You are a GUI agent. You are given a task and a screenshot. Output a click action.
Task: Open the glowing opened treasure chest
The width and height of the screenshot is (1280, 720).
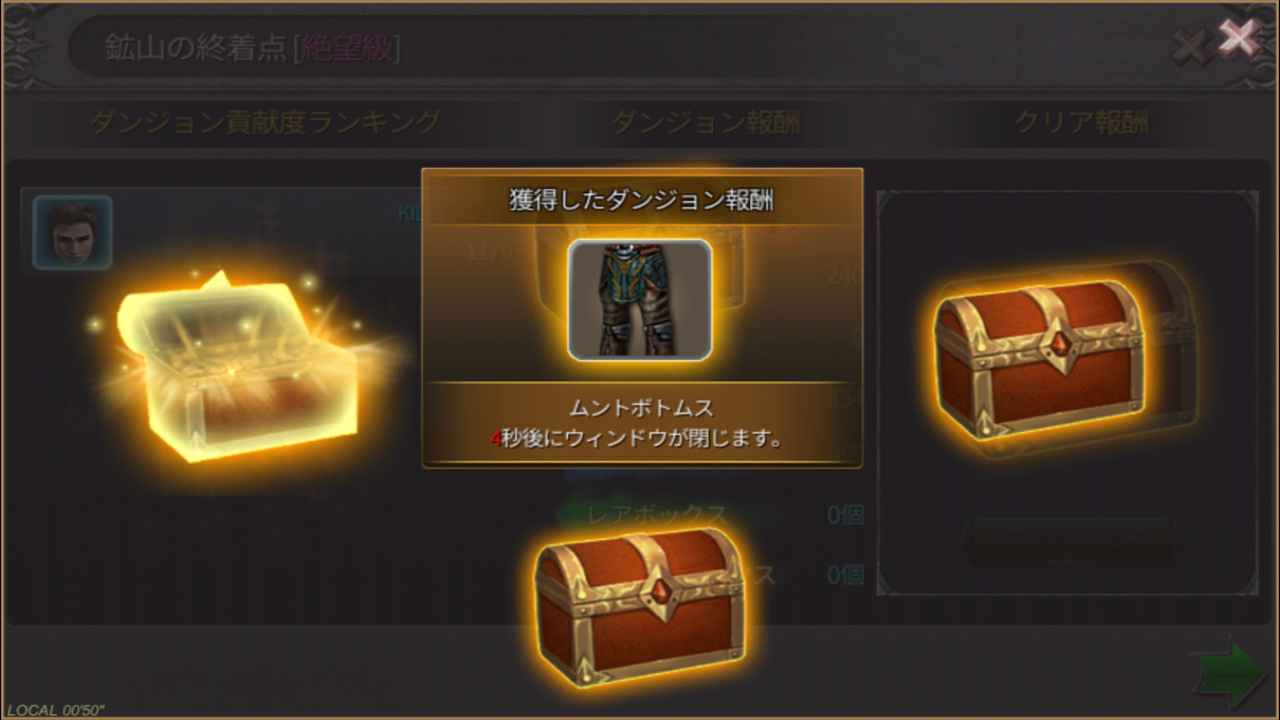pos(240,372)
